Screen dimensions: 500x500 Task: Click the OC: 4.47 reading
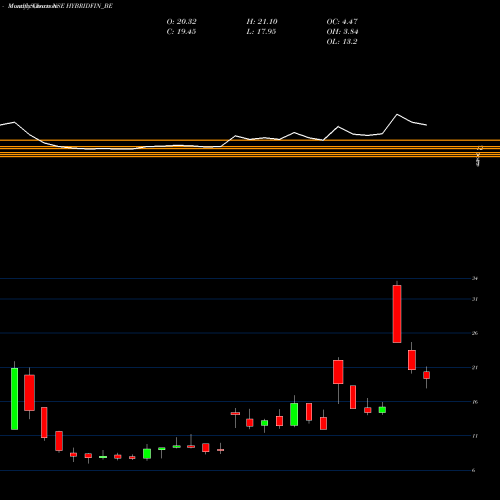[x=342, y=21]
